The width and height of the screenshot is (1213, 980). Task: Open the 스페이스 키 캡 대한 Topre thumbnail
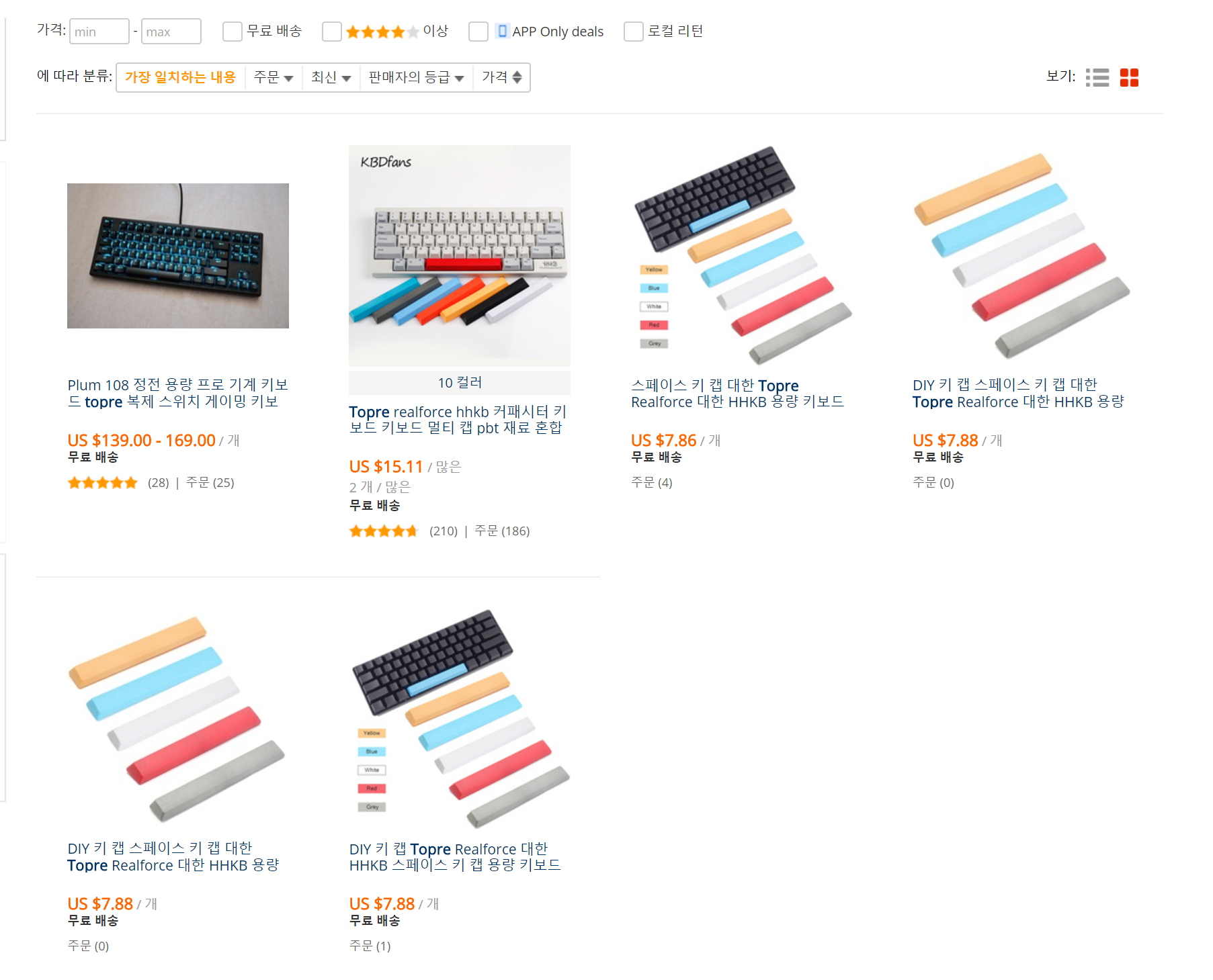[741, 256]
